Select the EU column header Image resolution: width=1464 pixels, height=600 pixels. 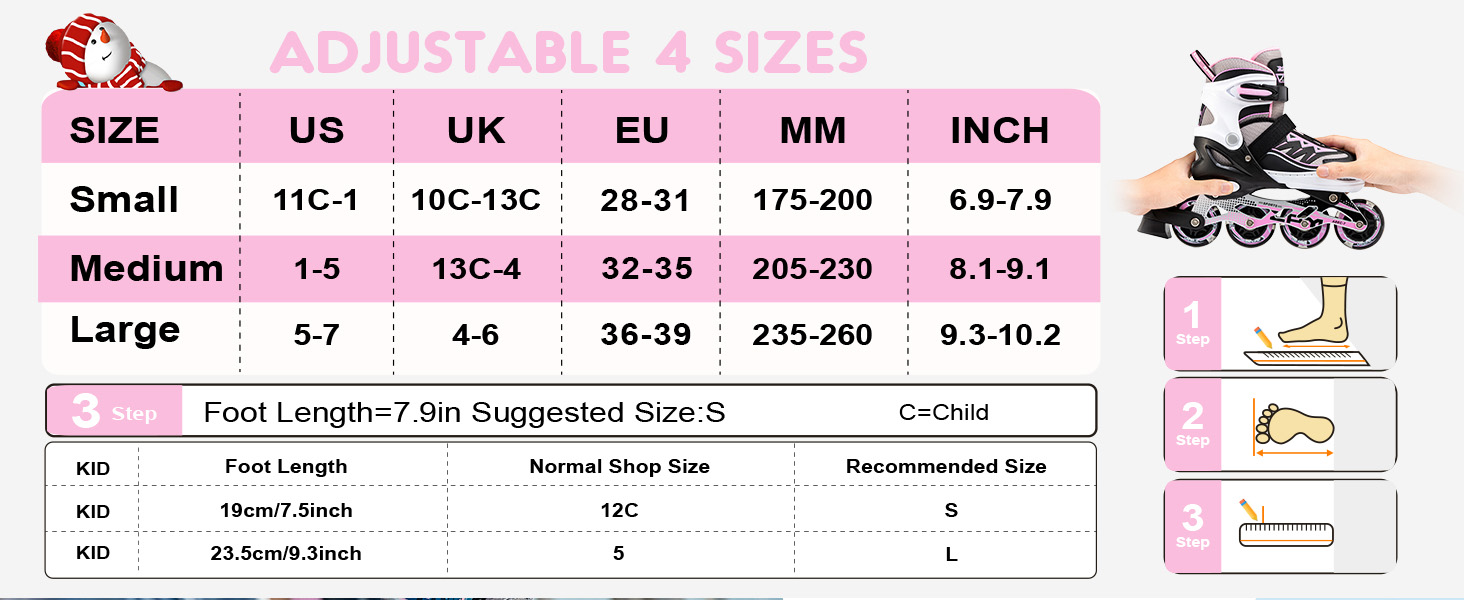tap(642, 131)
